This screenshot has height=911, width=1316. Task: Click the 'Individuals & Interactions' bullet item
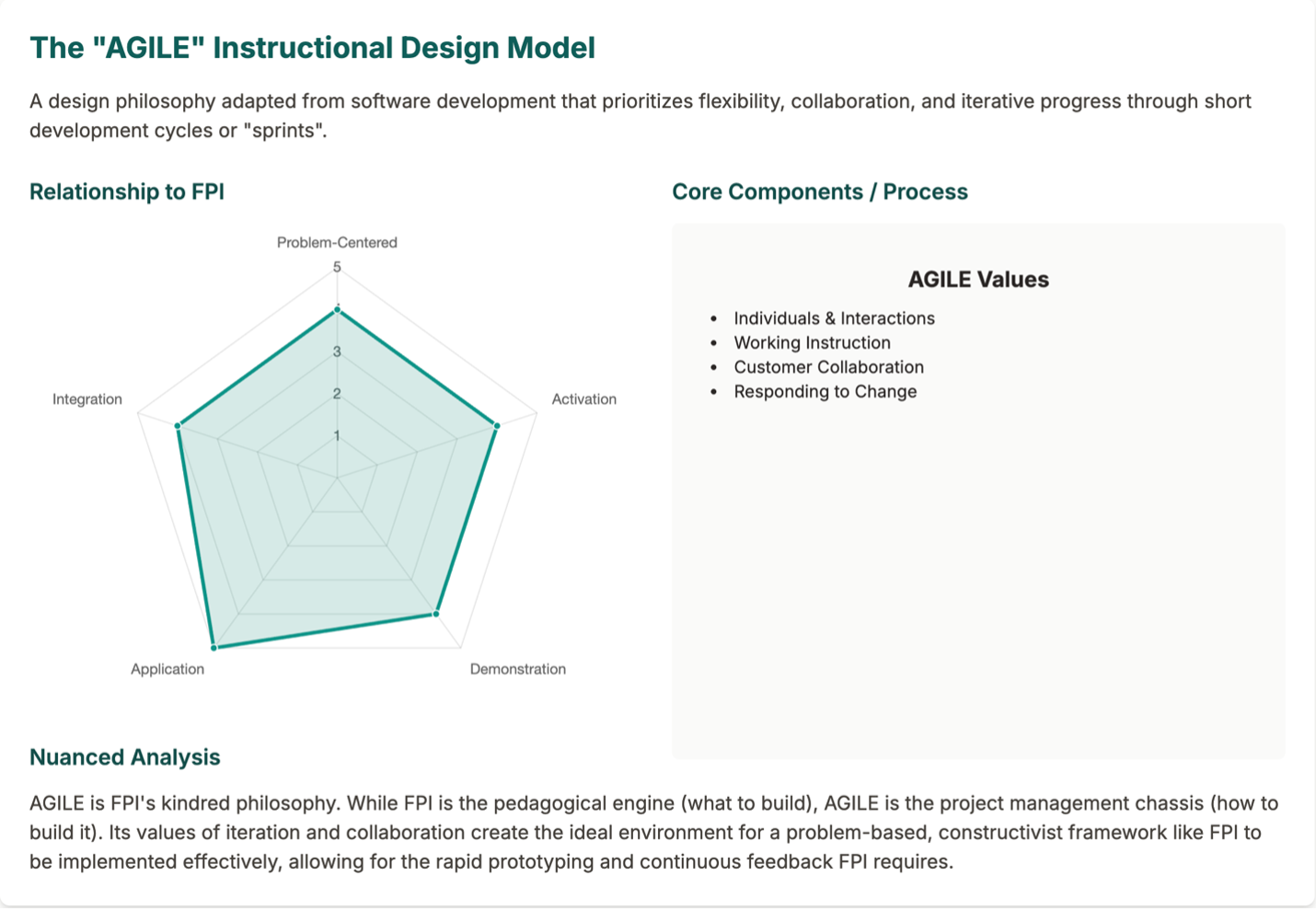point(834,318)
